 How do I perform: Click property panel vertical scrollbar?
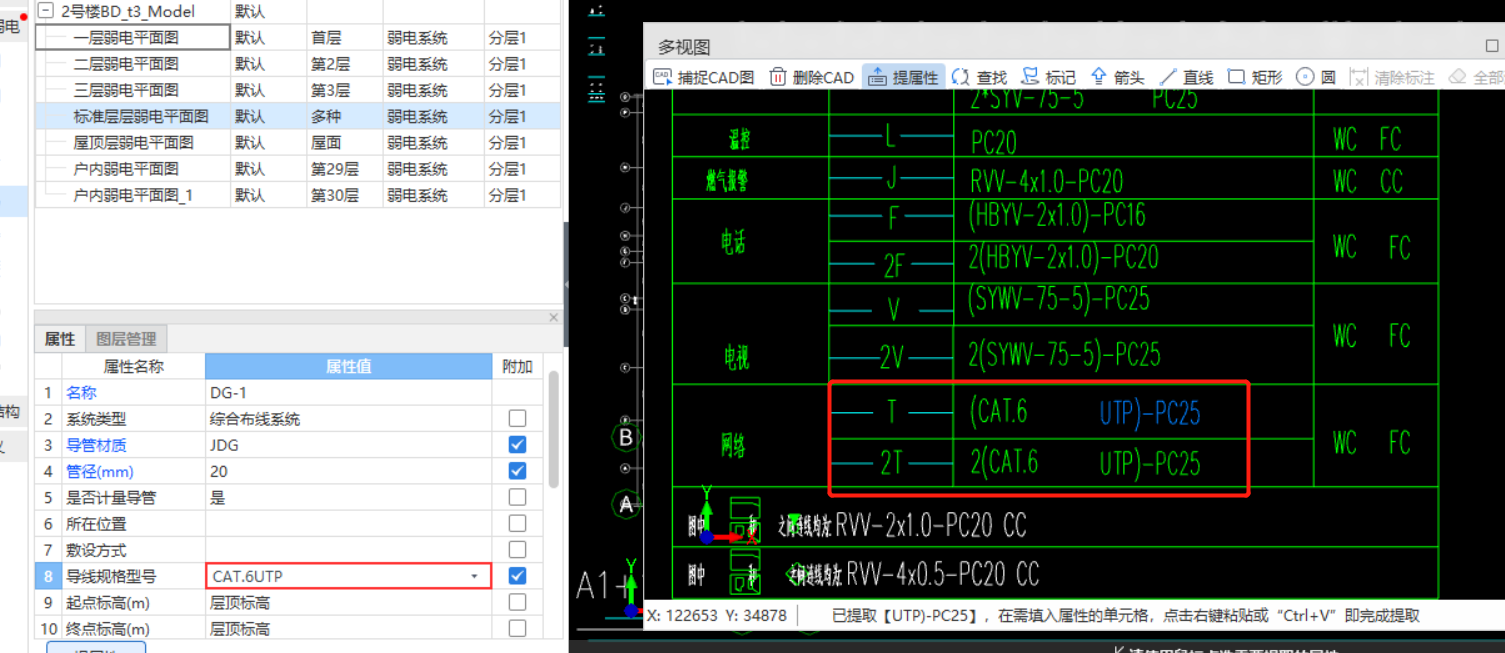553,430
